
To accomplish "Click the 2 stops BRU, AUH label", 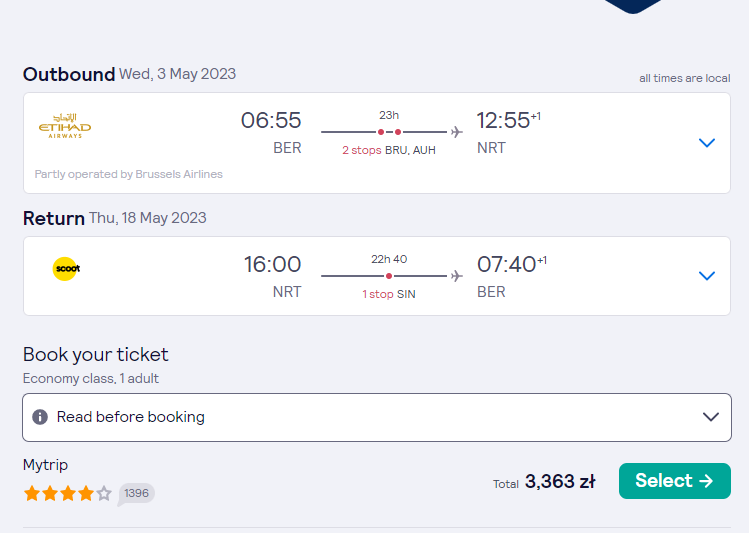I will coord(389,150).
